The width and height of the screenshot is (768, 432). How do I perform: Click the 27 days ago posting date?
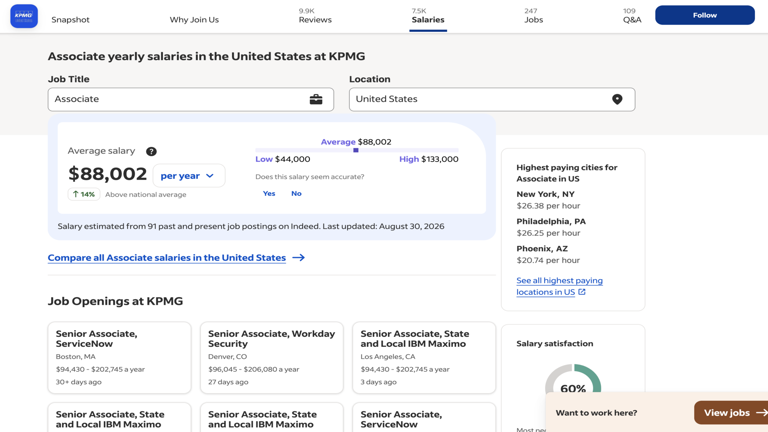click(x=228, y=382)
